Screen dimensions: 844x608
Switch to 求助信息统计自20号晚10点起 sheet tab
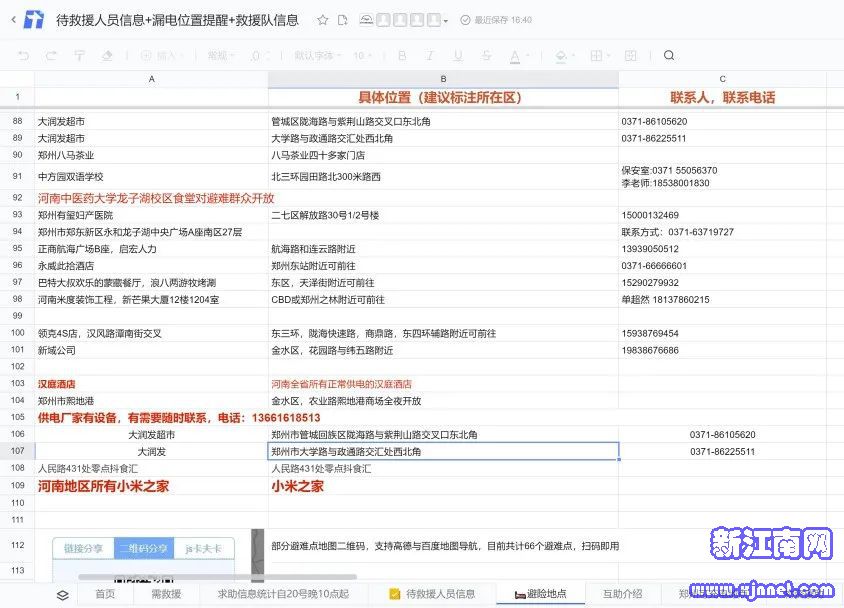(x=283, y=594)
